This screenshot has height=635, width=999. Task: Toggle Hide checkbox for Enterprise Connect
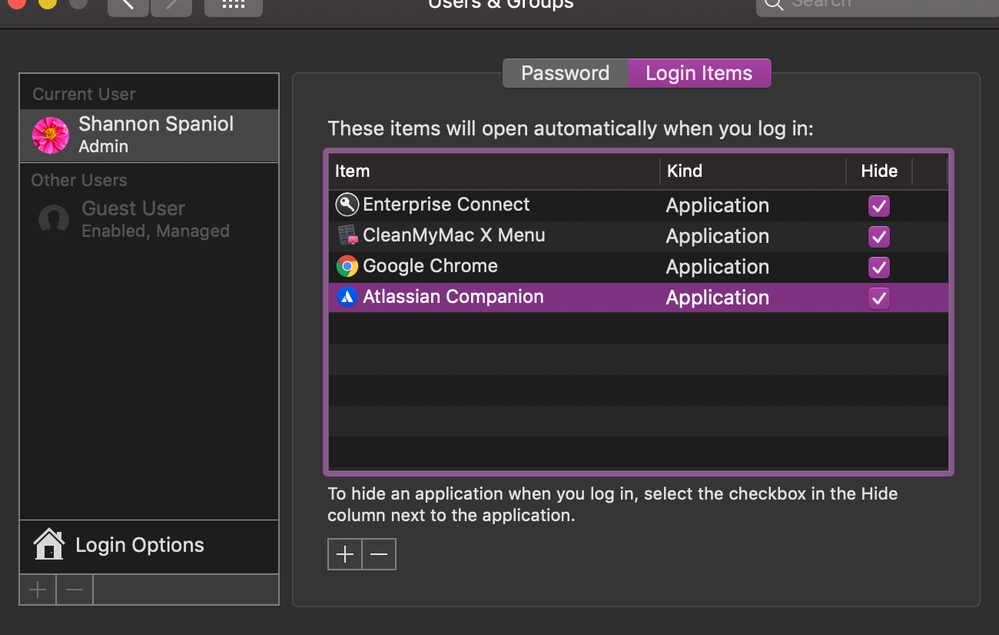click(879, 206)
